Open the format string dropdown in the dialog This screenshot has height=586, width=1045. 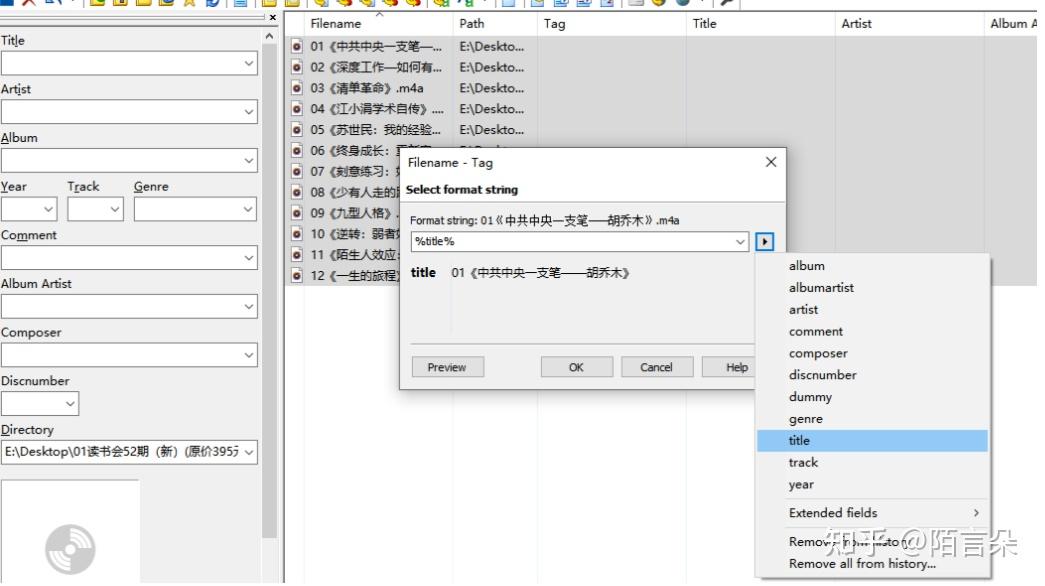point(739,242)
